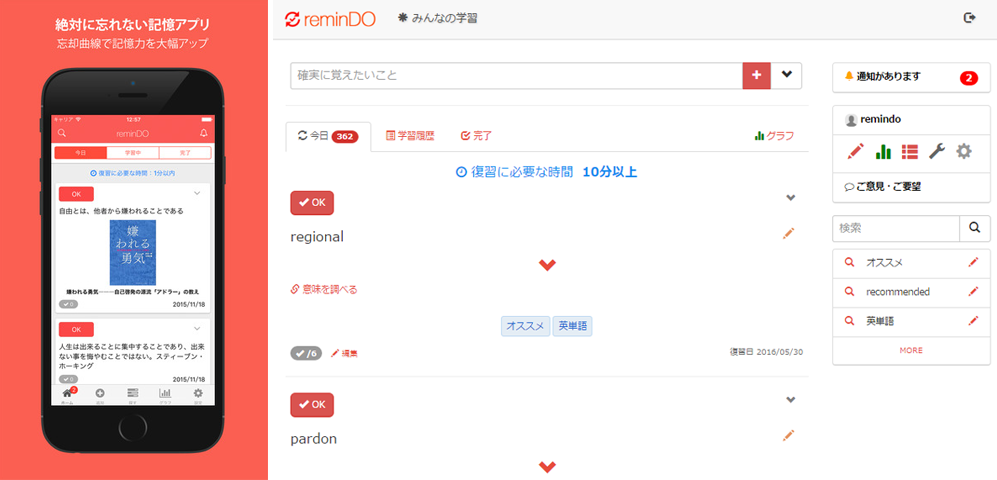Click the 嫌われる勇気 book cover thumbnail
Viewport: 997px width, 480px height.
133,252
